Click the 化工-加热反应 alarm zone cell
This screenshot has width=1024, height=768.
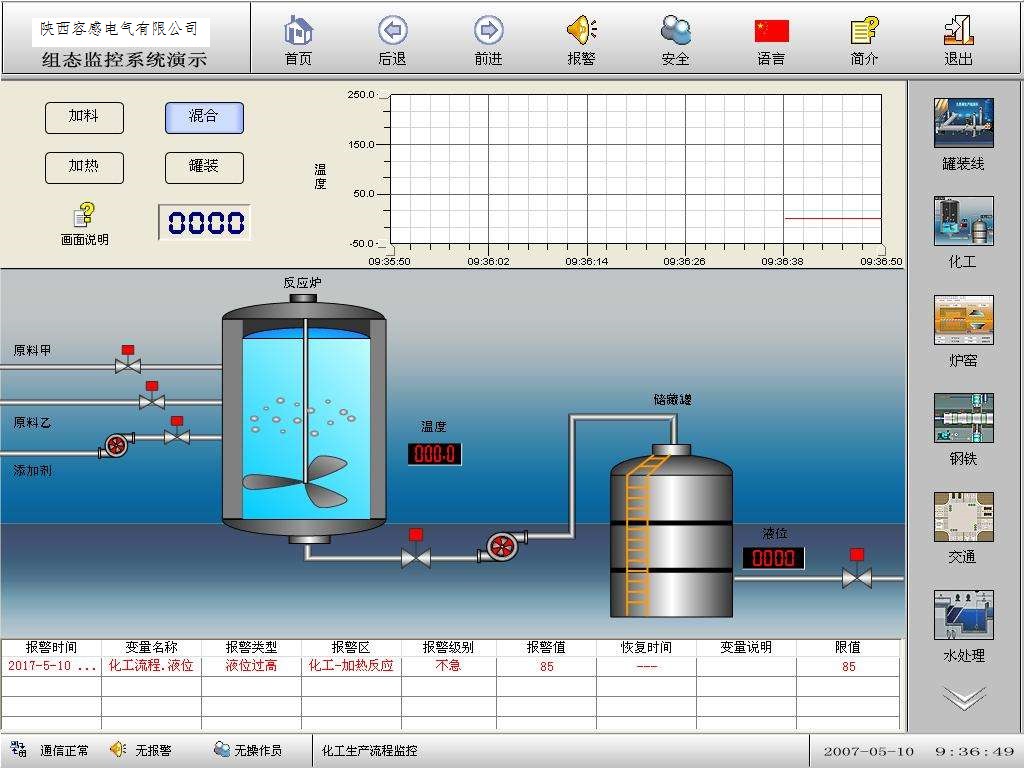351,666
